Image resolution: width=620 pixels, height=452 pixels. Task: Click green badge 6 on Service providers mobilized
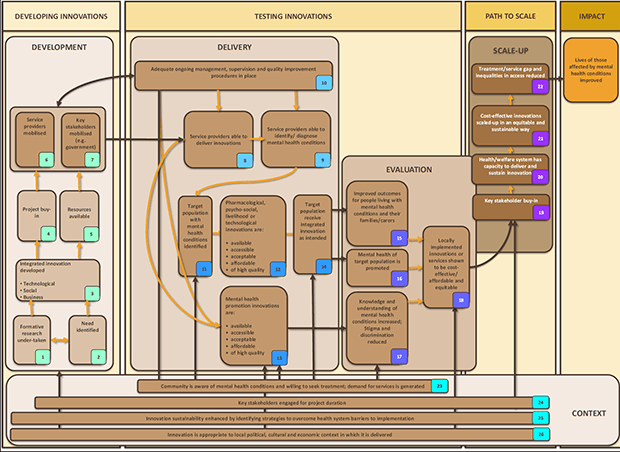45,160
